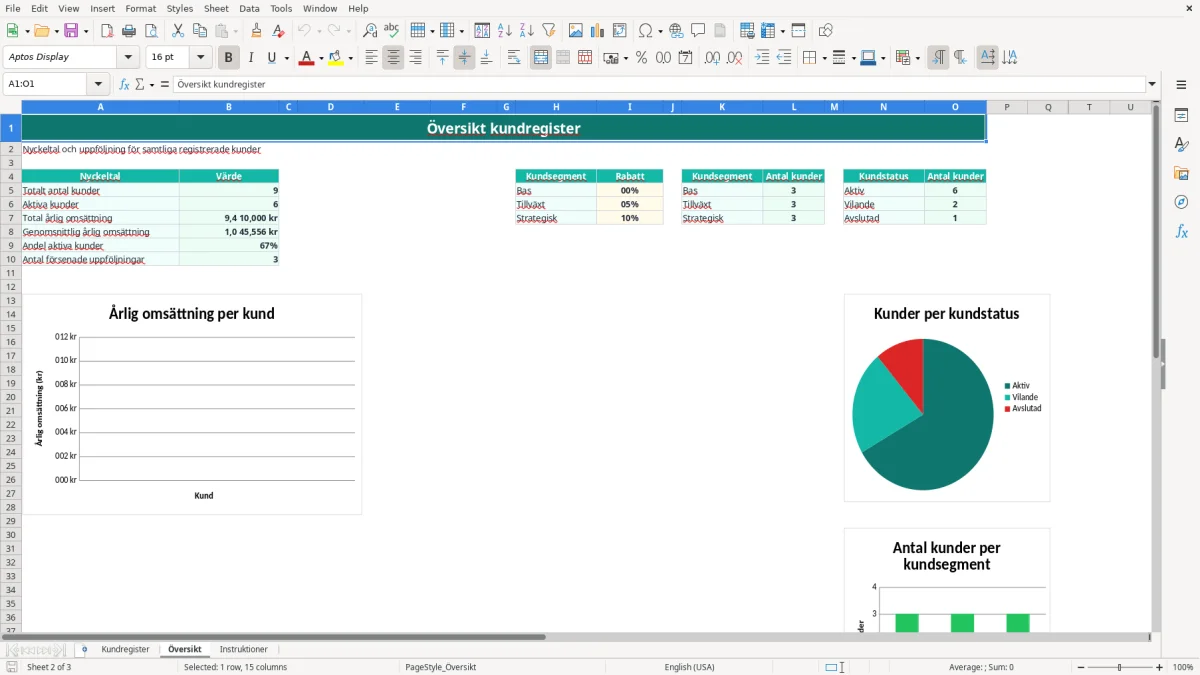The height and width of the screenshot is (675, 1200).
Task: Cut the selected cells
Action: [x=178, y=31]
